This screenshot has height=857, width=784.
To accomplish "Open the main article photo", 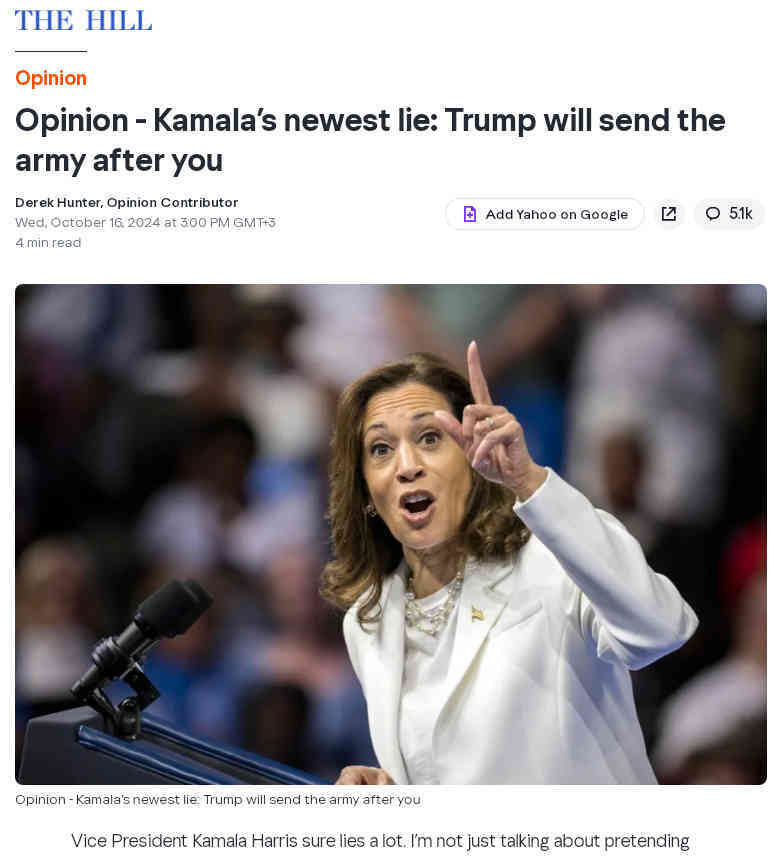I will tap(391, 534).
